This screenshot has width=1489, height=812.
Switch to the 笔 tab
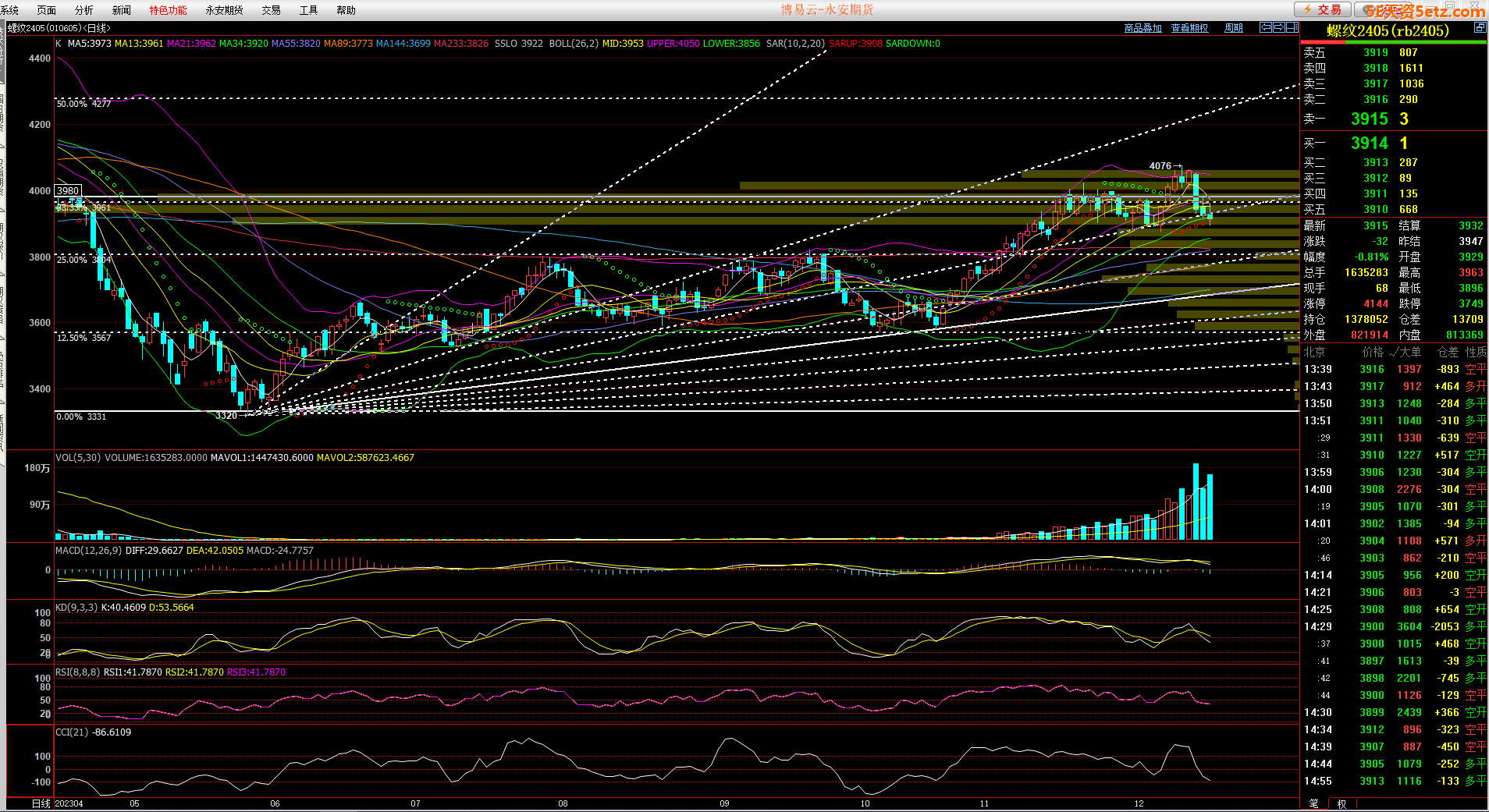point(1313,804)
